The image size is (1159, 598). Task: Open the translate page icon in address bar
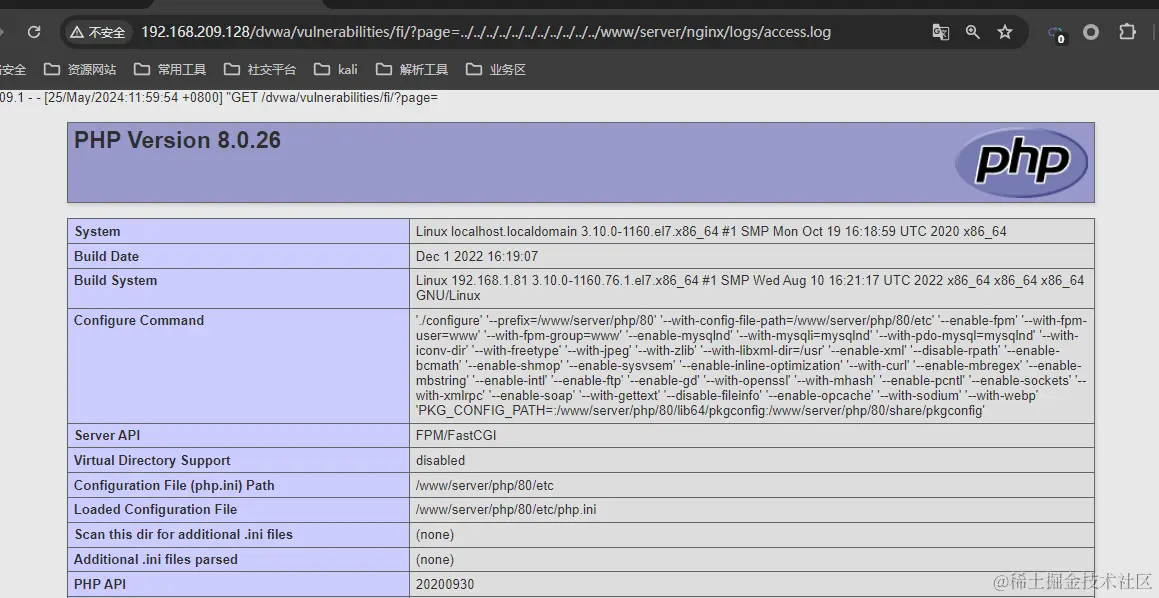click(x=940, y=32)
